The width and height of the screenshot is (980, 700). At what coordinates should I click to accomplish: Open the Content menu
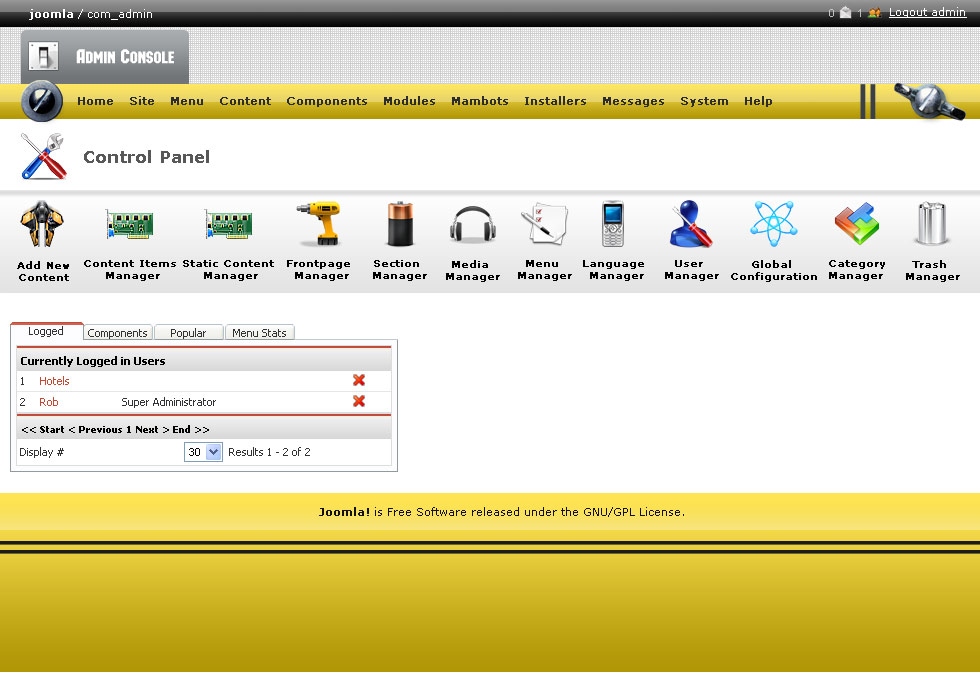pos(245,101)
